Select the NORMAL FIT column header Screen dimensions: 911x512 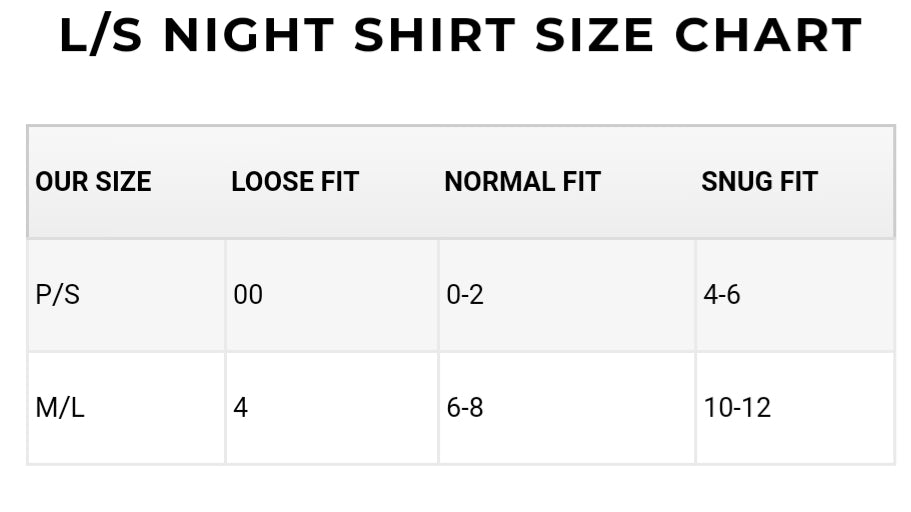click(522, 181)
